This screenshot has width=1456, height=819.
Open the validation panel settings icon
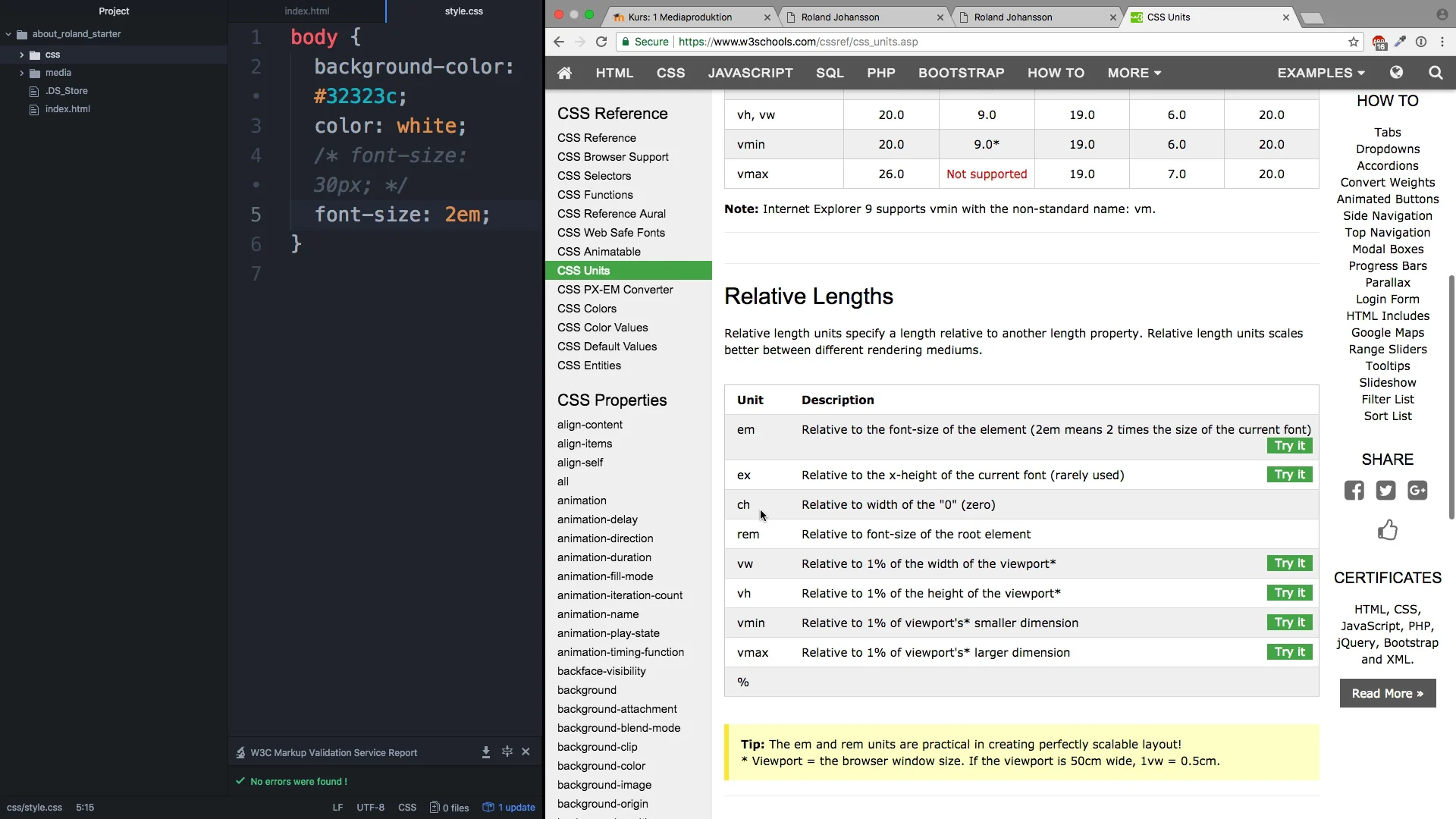click(x=507, y=752)
